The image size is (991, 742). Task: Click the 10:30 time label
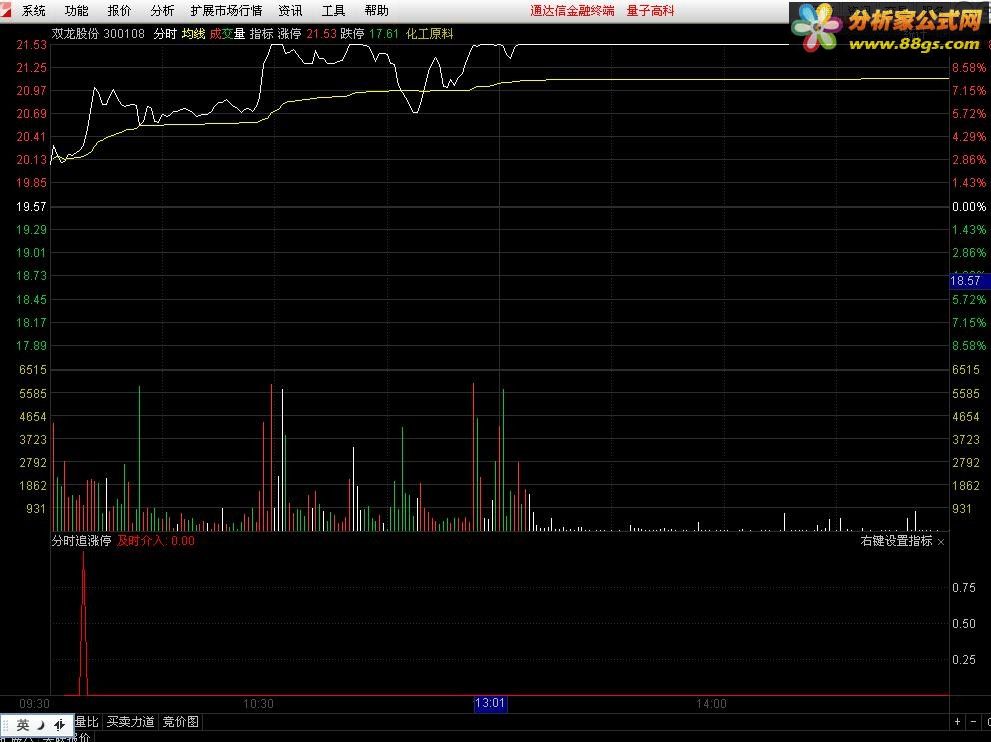(x=258, y=703)
